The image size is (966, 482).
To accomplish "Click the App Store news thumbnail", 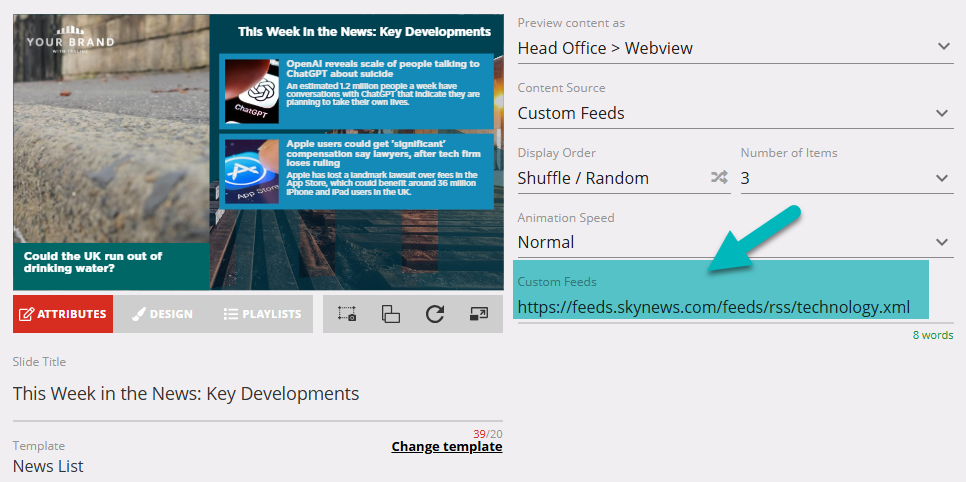I will [251, 172].
